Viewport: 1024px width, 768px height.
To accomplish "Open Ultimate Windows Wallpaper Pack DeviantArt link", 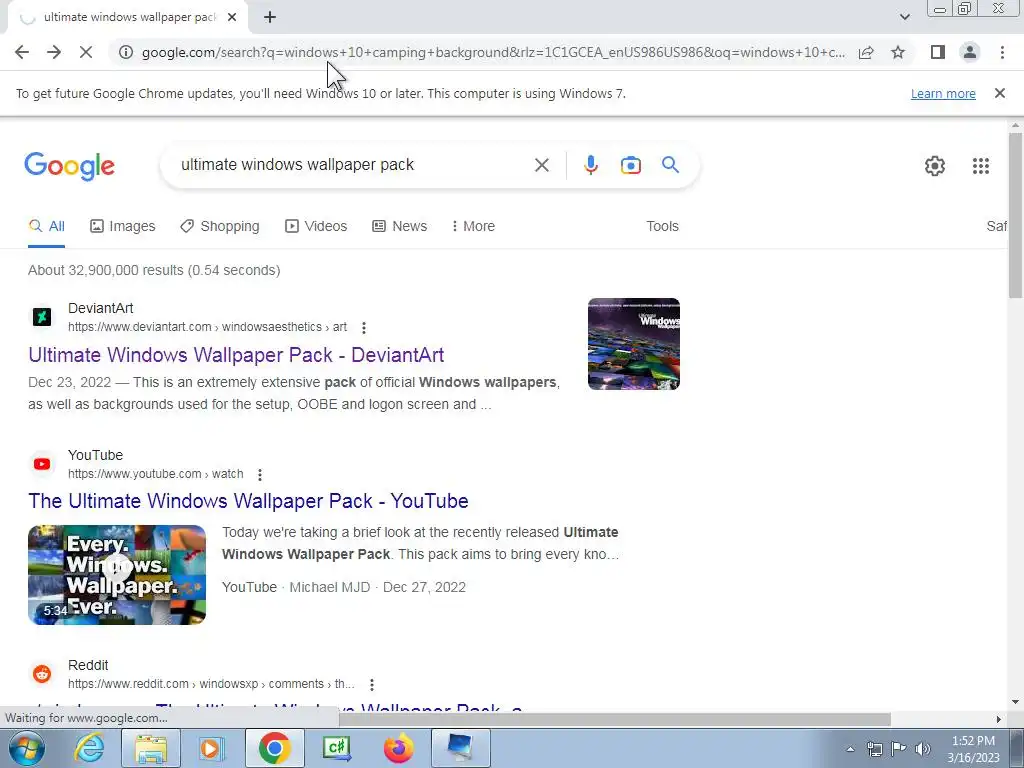I will point(236,355).
